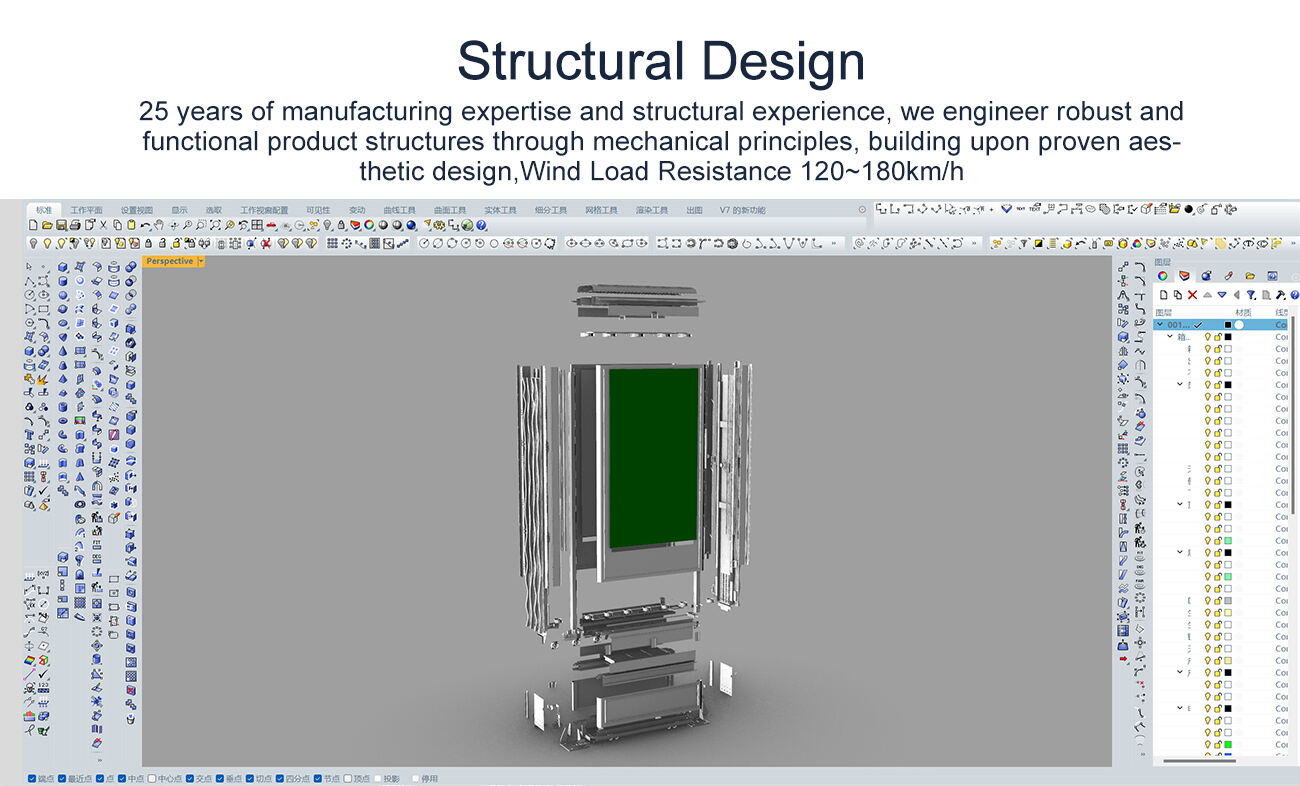1300x786 pixels.
Task: Switch to the 曲线工具 toolbar tab
Action: tap(400, 210)
